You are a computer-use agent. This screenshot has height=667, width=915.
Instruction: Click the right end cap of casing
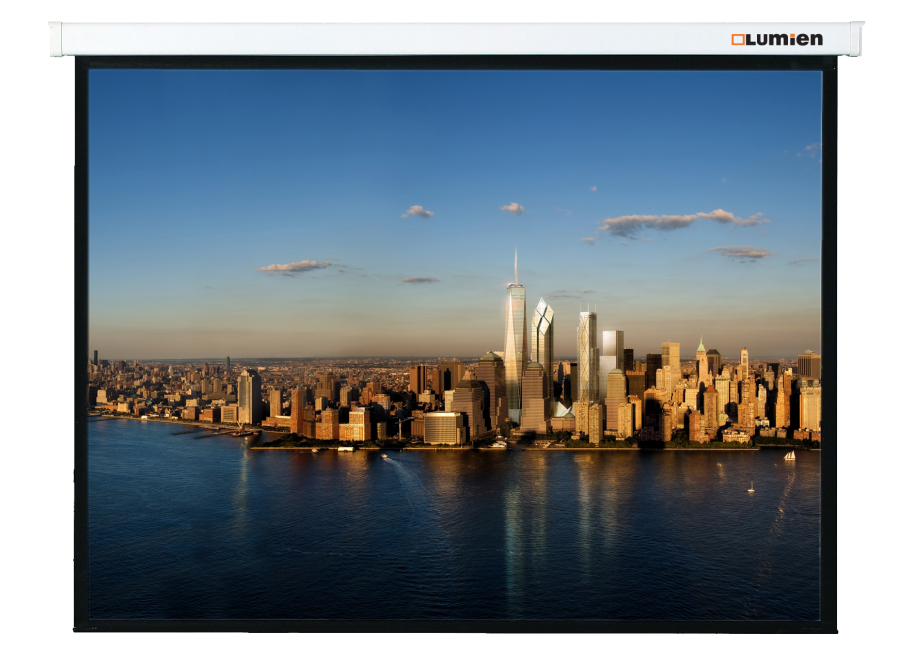[x=856, y=38]
